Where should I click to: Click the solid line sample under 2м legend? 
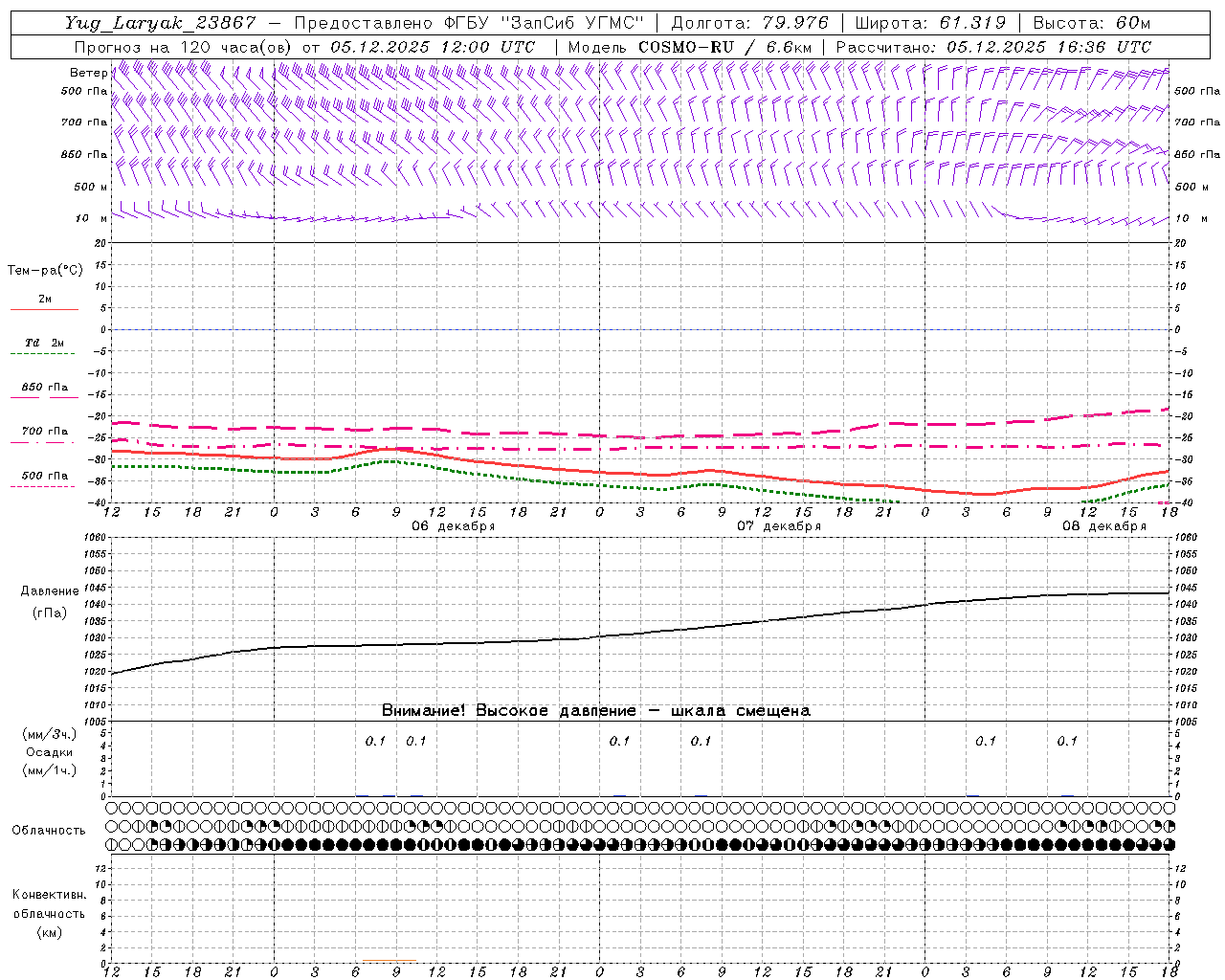(44, 309)
